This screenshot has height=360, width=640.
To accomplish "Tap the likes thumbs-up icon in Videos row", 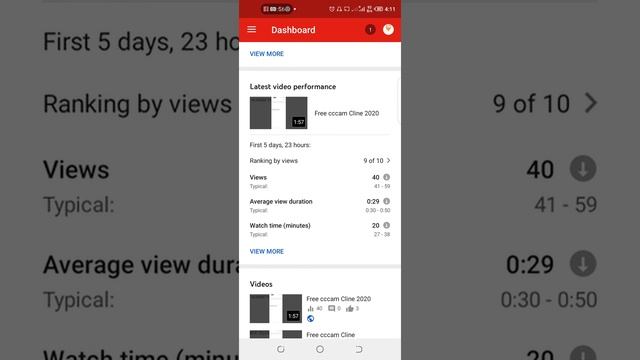I will click(350, 309).
